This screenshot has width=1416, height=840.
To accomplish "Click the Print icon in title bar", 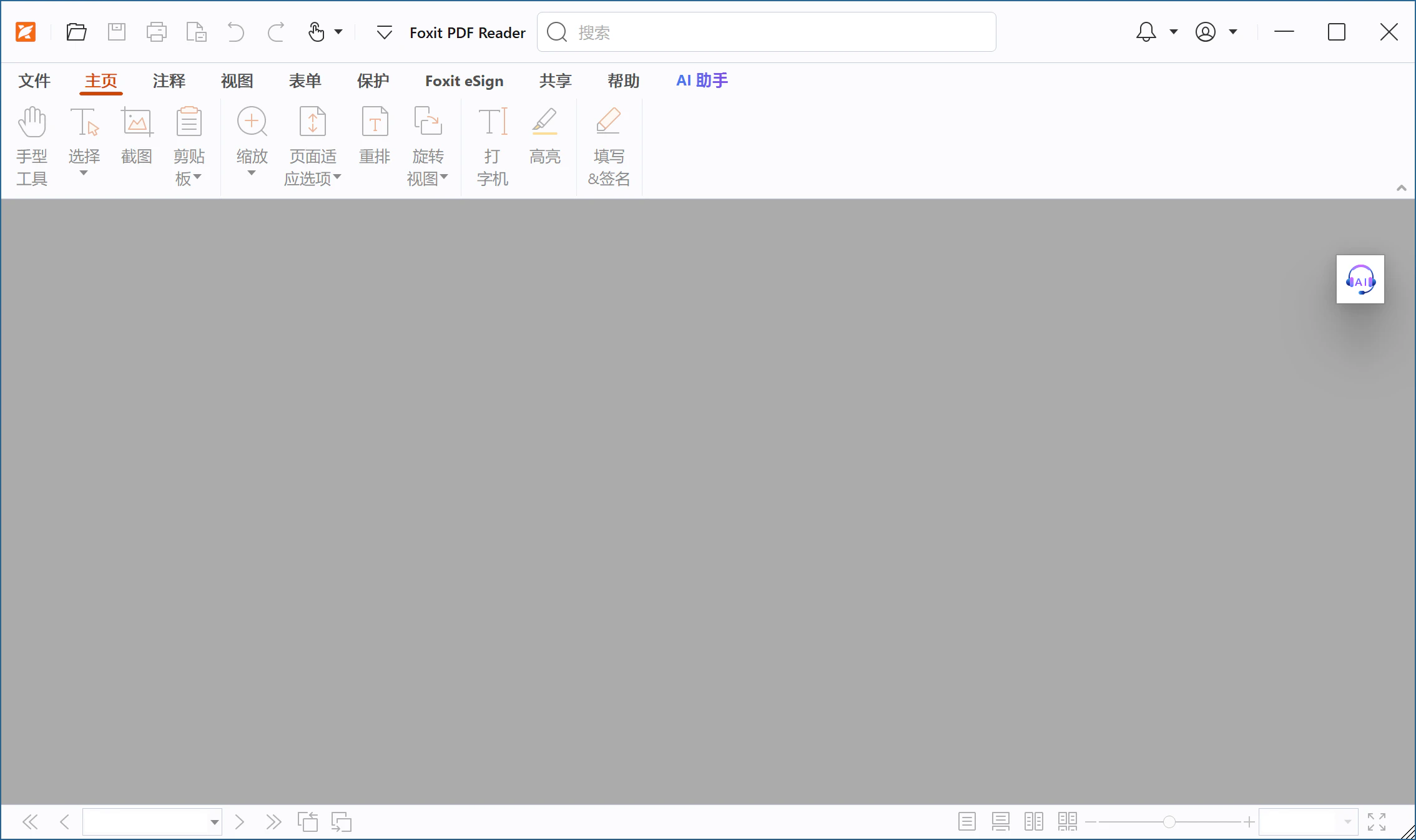I will pyautogui.click(x=156, y=32).
